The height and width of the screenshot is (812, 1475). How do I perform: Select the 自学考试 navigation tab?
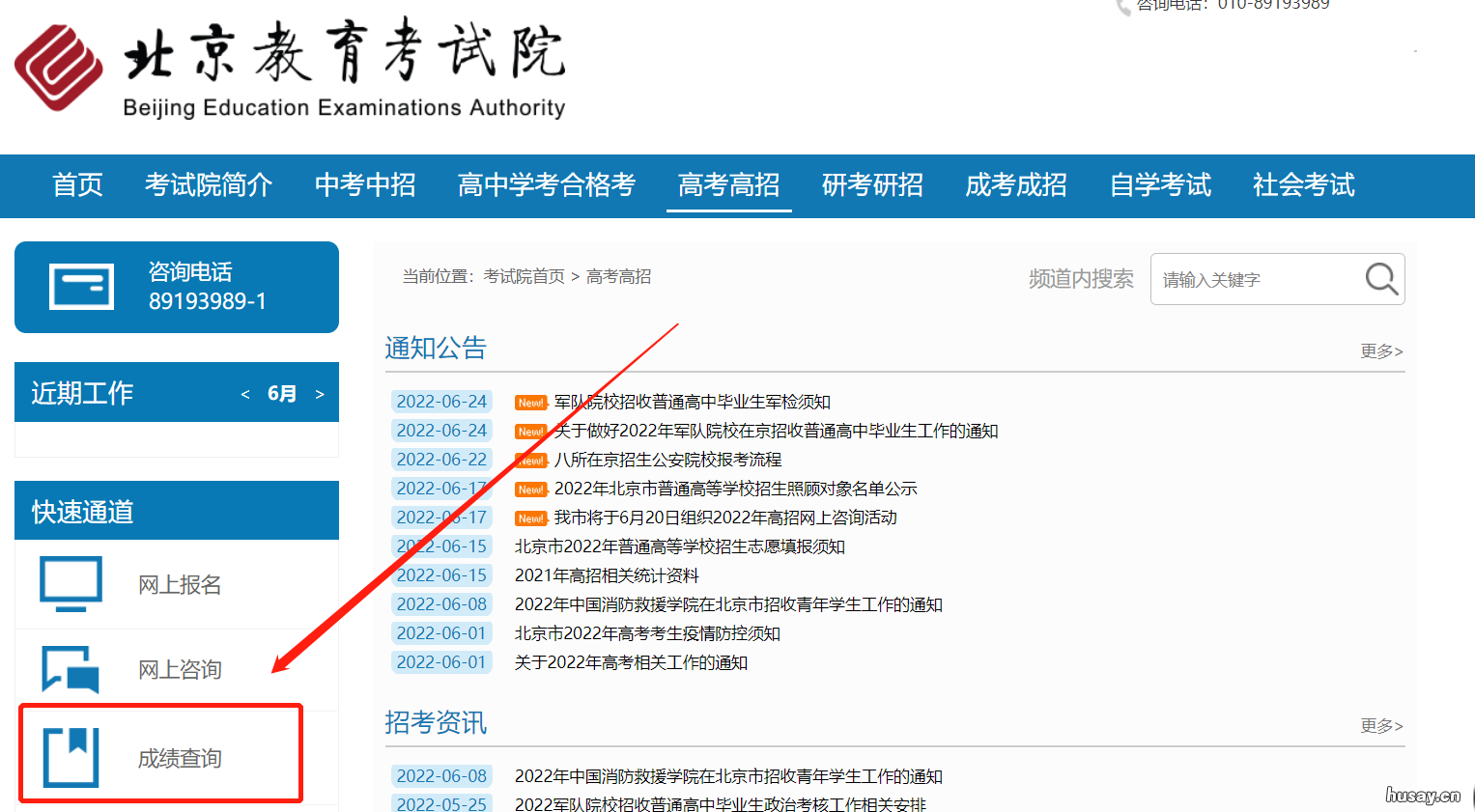click(x=1159, y=184)
